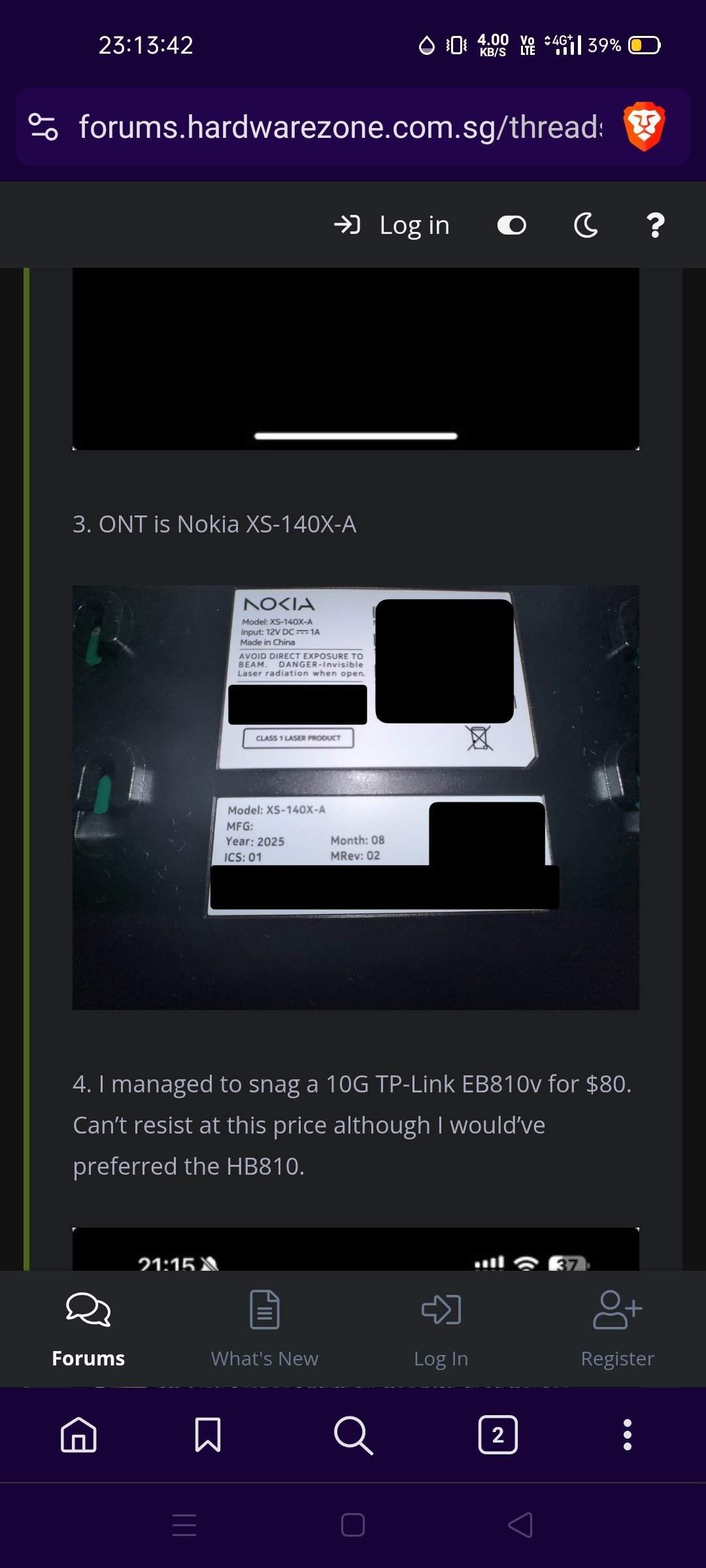Open the Register option
This screenshot has width=706, height=1568.
tap(618, 1330)
